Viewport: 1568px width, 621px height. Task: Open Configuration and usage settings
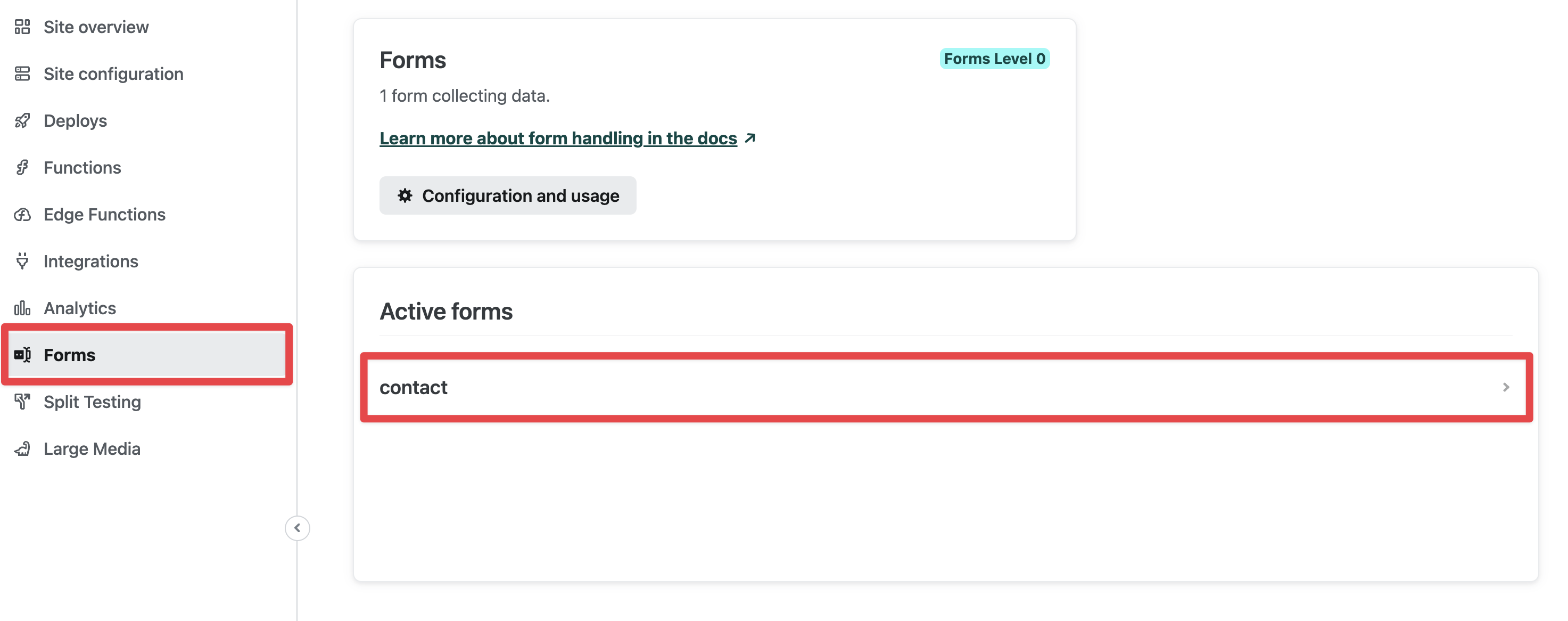tap(508, 195)
